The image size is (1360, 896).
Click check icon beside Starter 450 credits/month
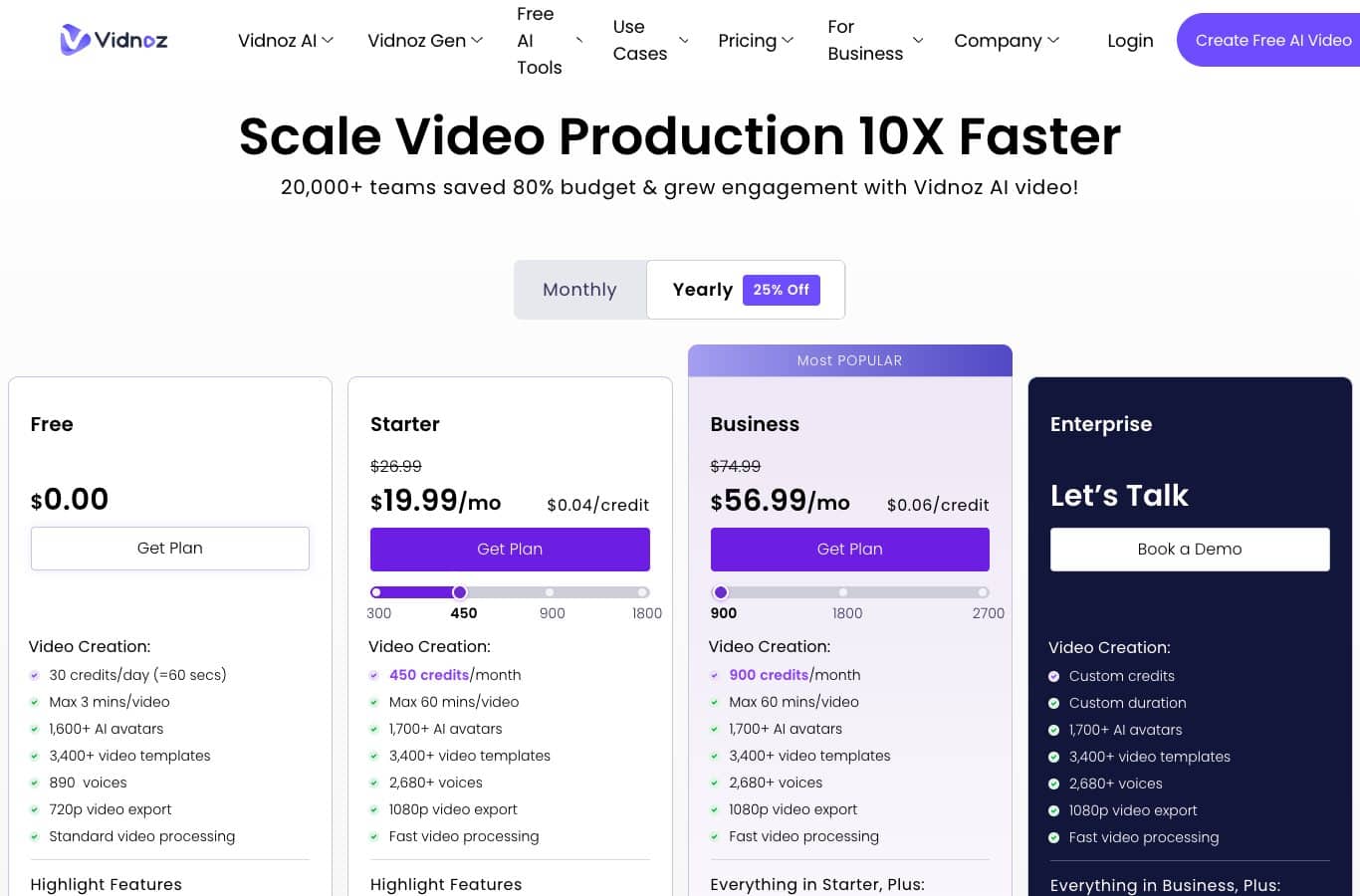[x=374, y=675]
